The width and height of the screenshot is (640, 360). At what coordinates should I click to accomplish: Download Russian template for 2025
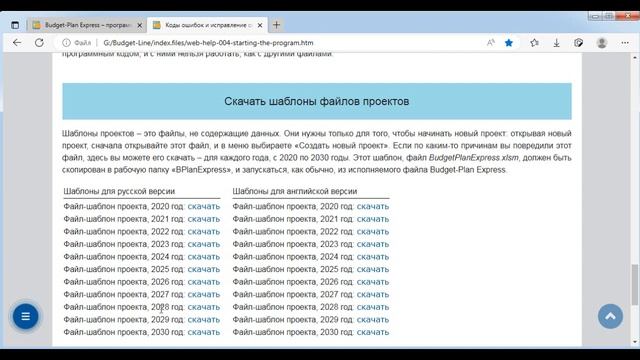click(x=204, y=269)
